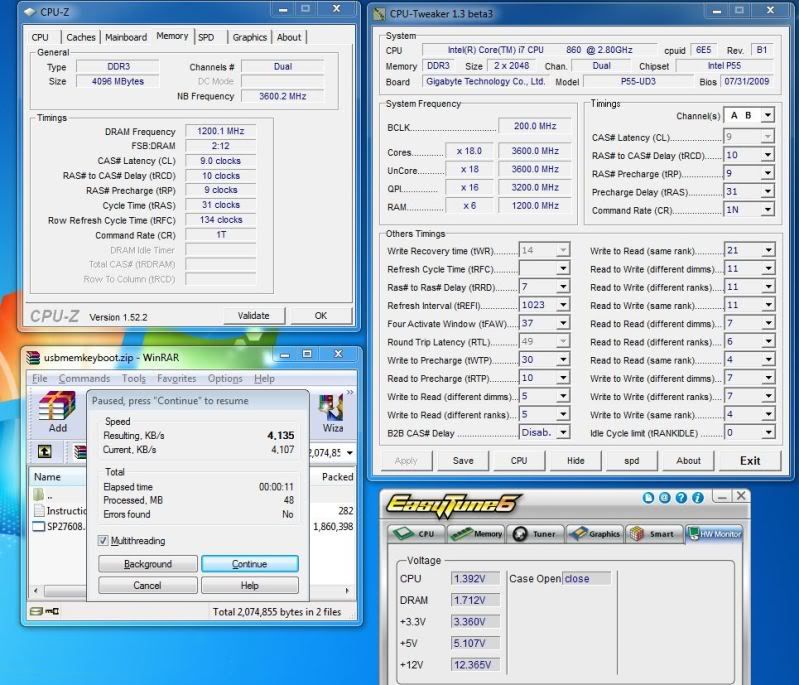
Task: Open the EasyTune6 Graphics tab
Action: [x=595, y=534]
